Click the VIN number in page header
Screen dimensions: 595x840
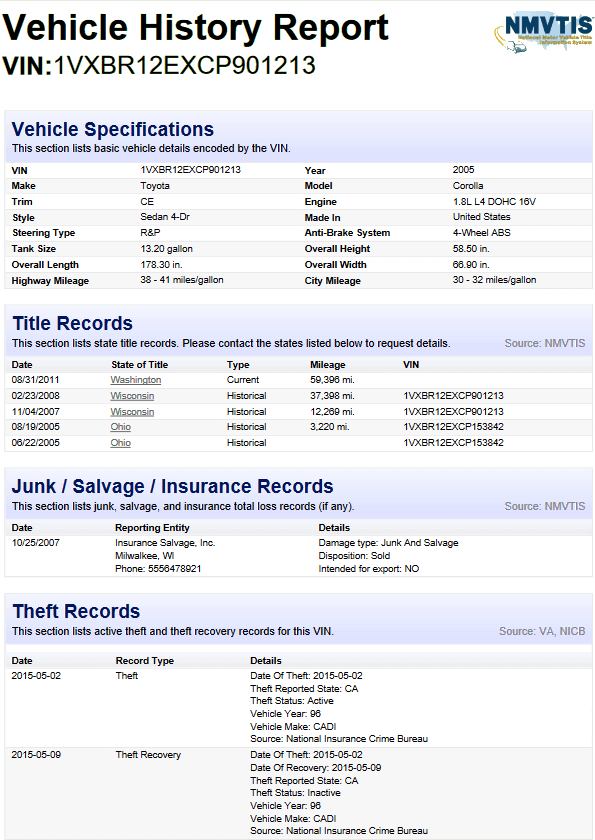click(x=185, y=65)
